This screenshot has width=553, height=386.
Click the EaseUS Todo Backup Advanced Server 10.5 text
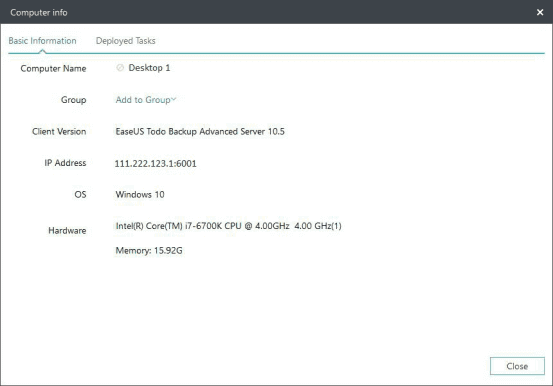200,132
